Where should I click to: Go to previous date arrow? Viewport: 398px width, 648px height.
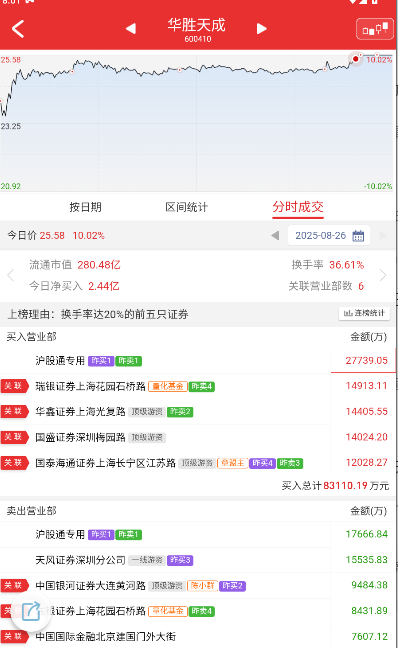[275, 236]
